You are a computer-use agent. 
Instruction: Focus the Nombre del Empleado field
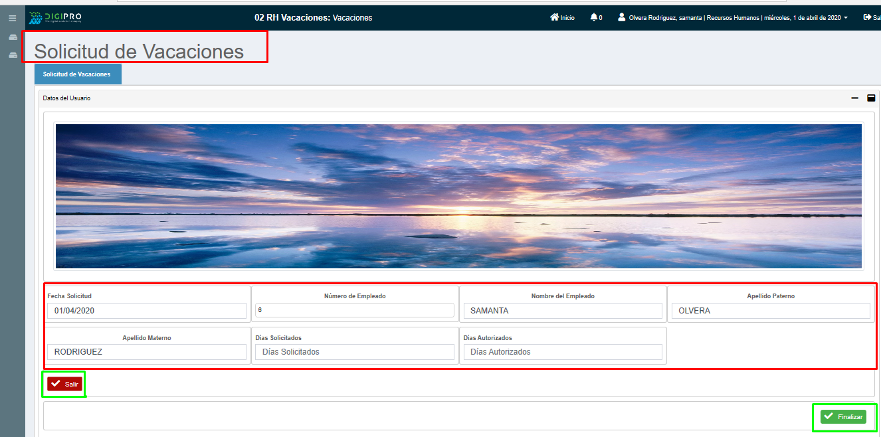click(x=562, y=311)
